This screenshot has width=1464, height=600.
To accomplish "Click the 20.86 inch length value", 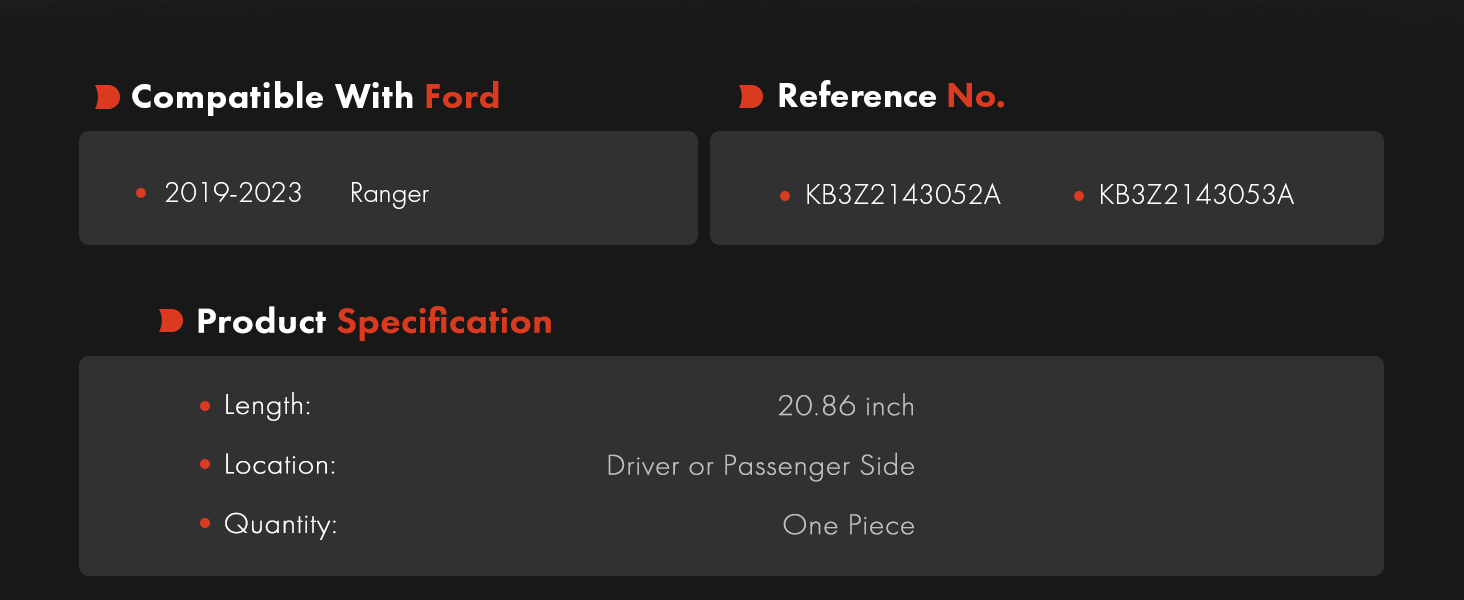I will (x=846, y=406).
